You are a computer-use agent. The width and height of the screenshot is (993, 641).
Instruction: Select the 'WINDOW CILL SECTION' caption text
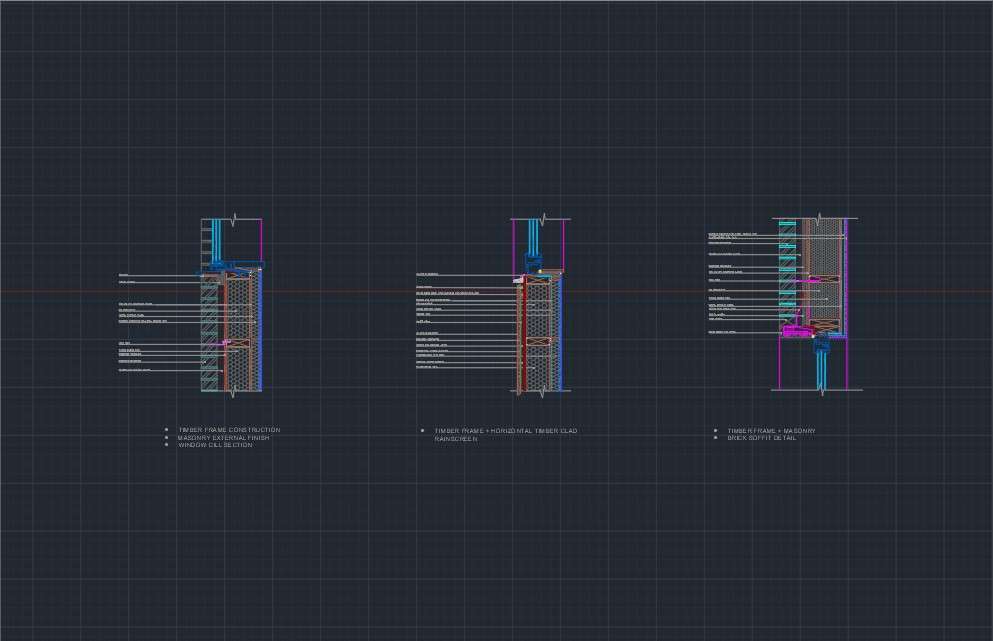click(x=215, y=445)
